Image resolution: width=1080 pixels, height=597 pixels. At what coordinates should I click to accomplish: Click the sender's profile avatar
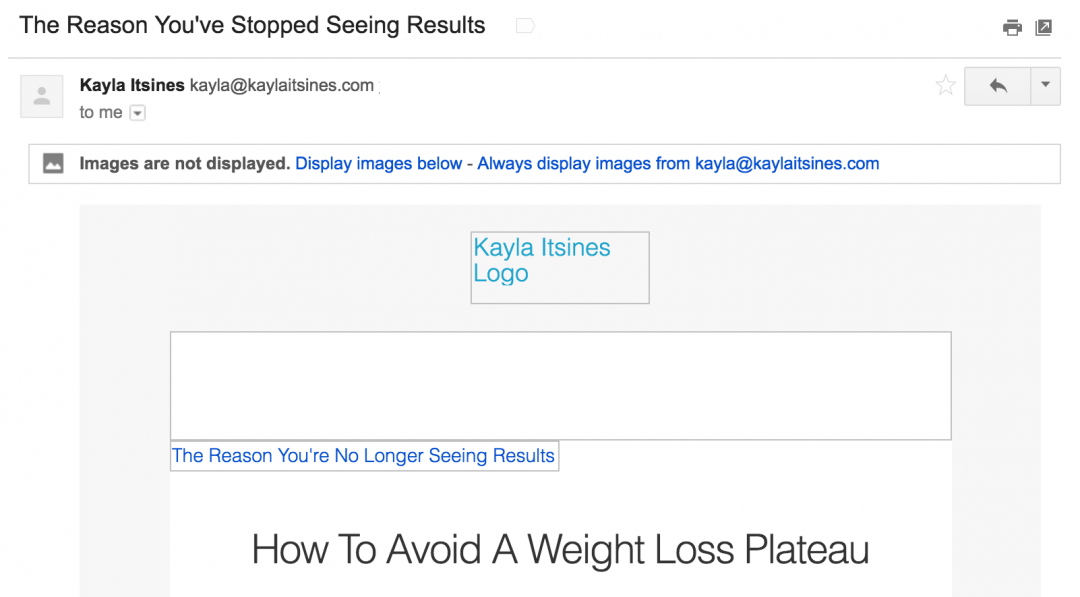42,96
